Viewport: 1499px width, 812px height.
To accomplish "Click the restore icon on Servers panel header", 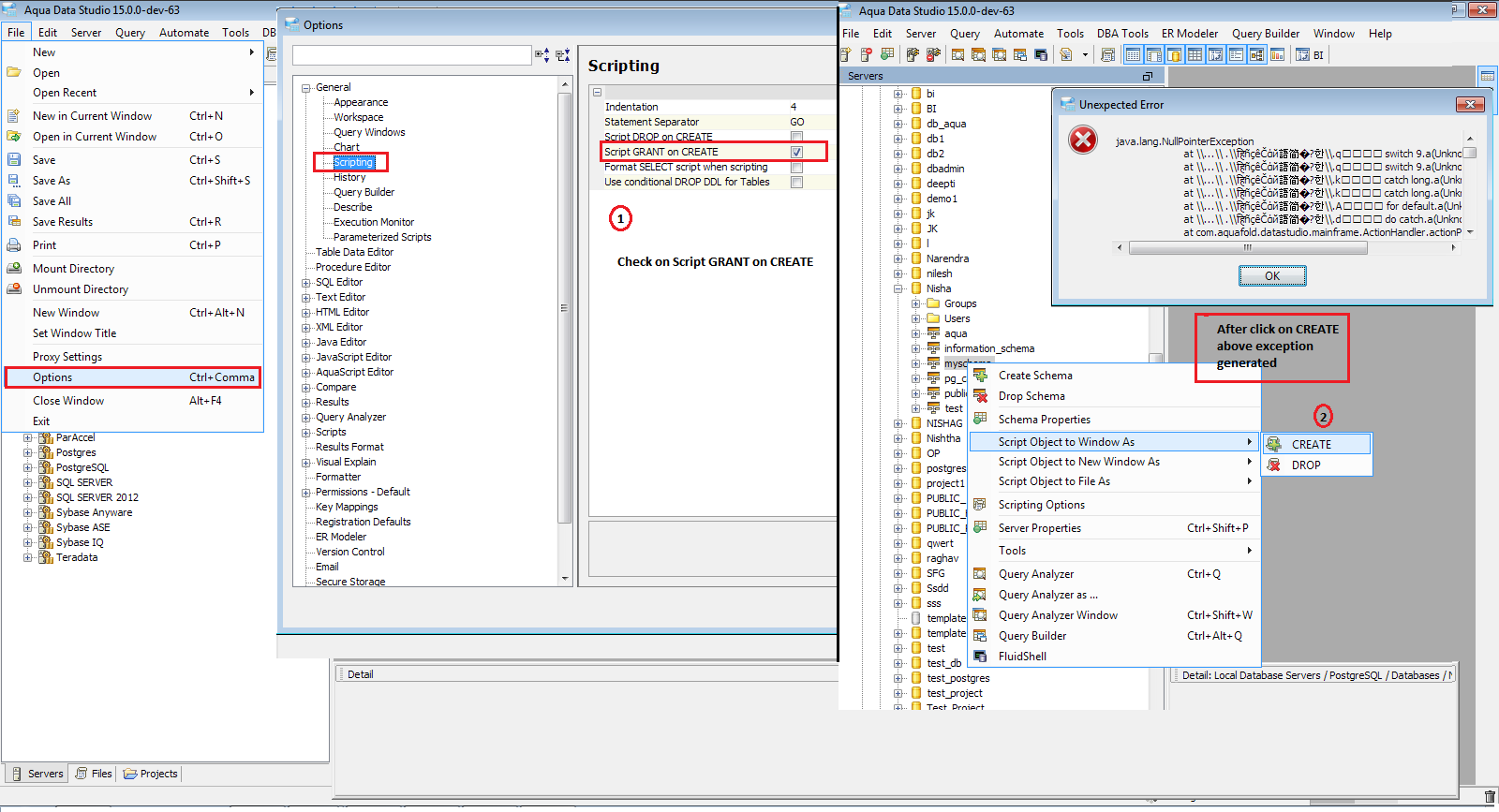I will coord(1147,76).
